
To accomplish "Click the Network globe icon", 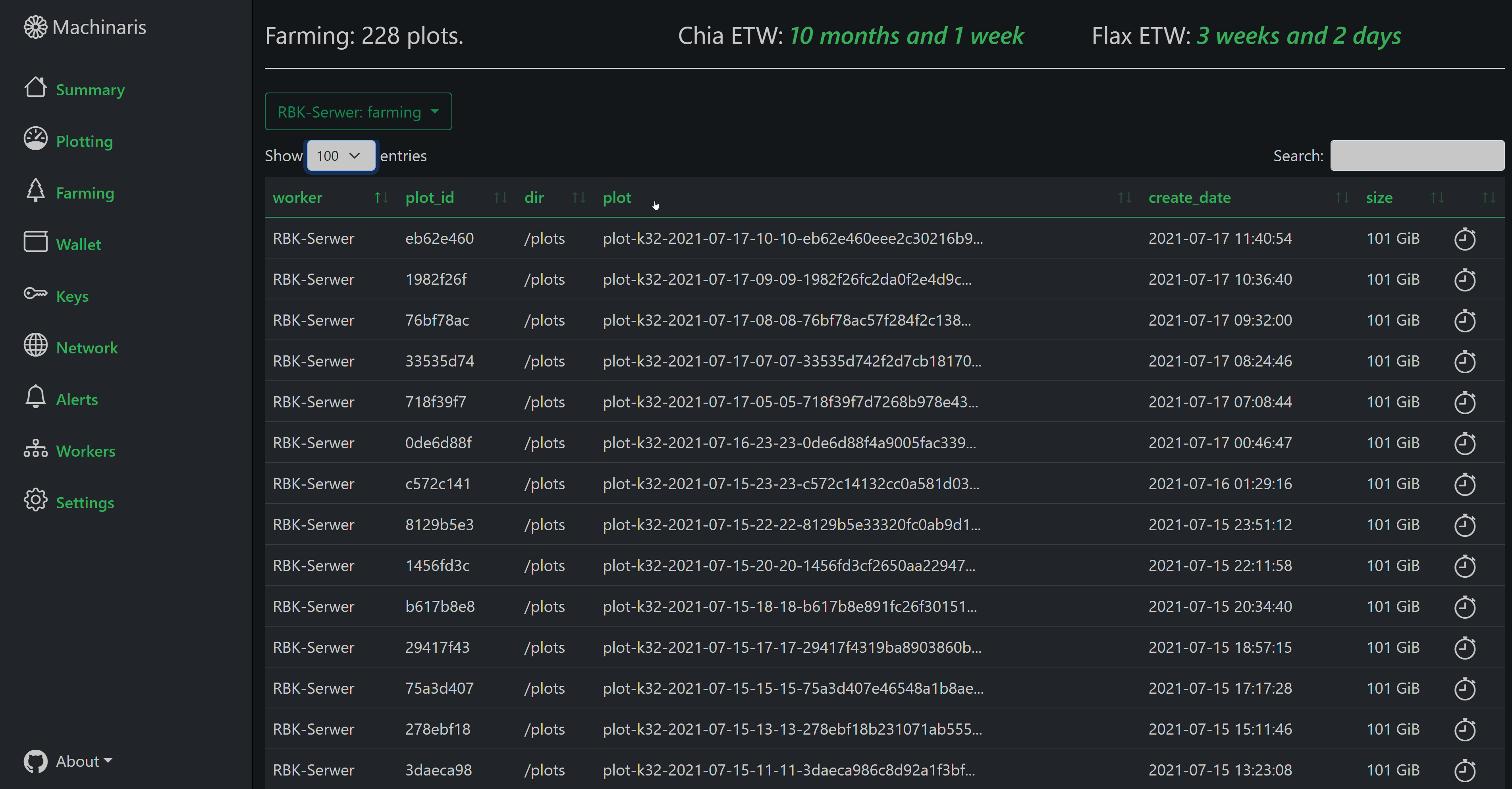I will tap(35, 345).
